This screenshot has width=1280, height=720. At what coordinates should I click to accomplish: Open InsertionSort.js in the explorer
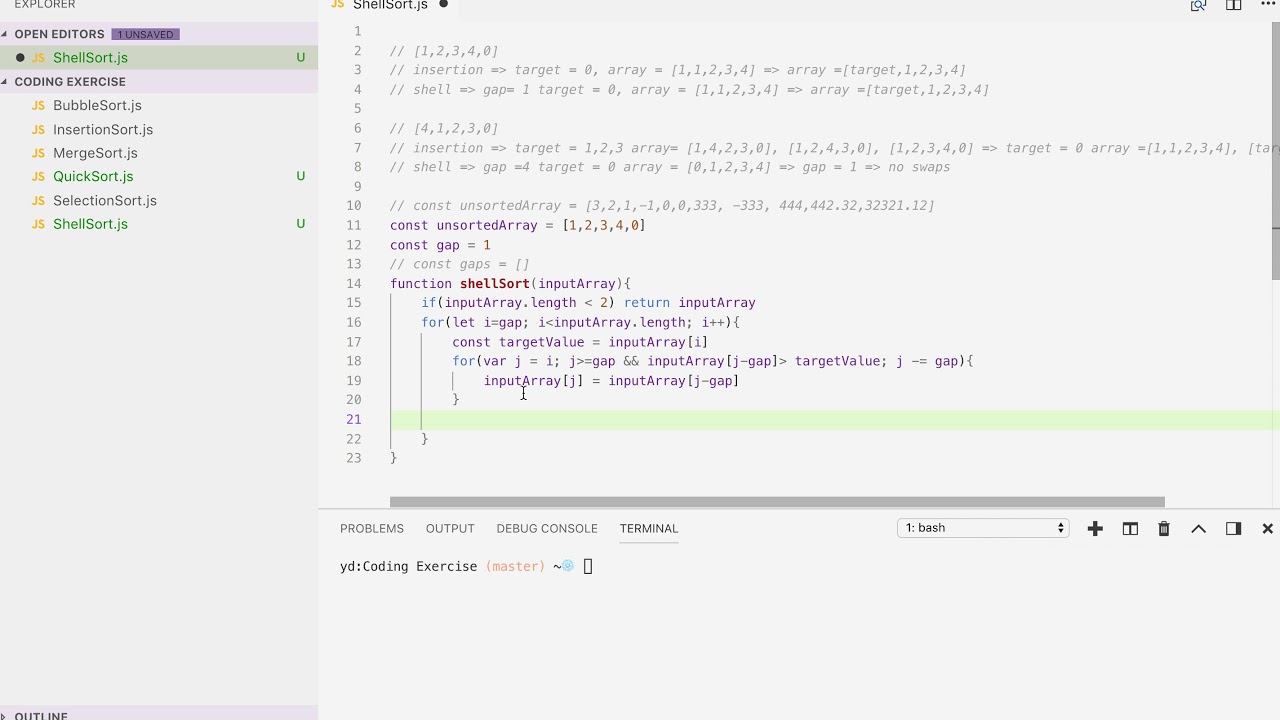(x=103, y=129)
